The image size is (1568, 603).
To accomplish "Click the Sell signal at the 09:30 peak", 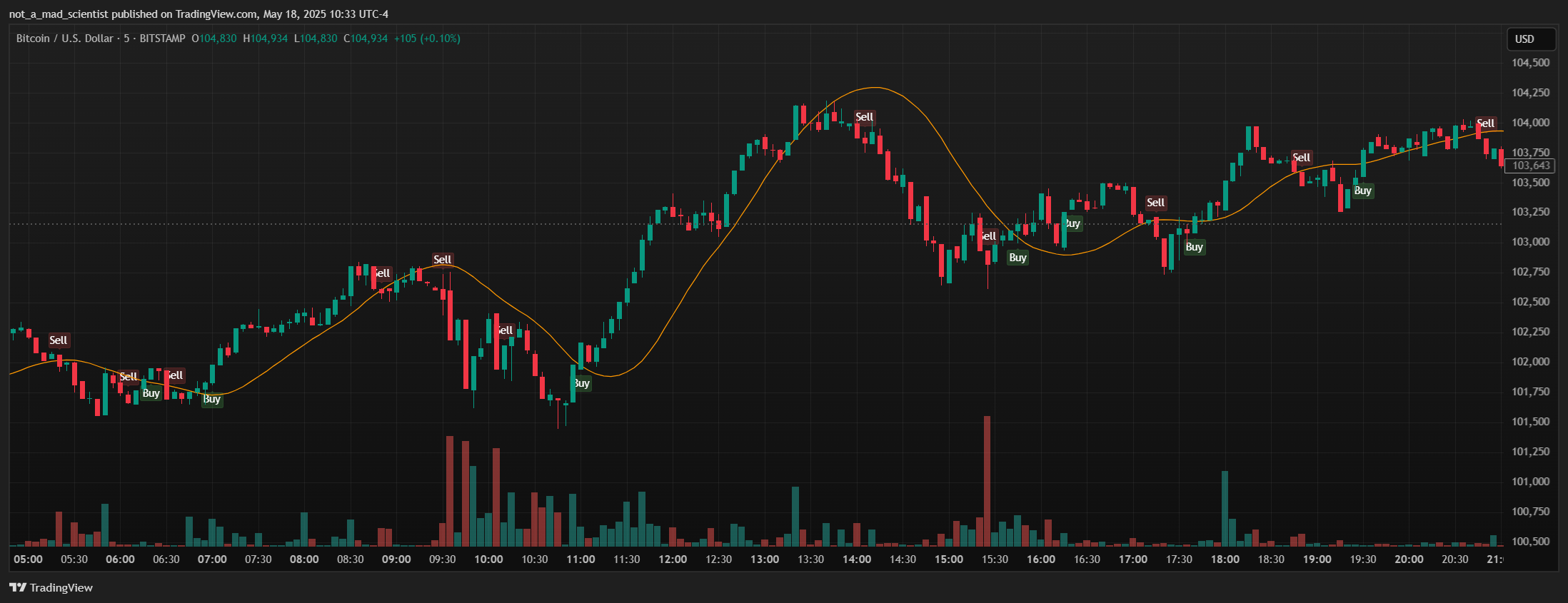I will click(x=443, y=260).
